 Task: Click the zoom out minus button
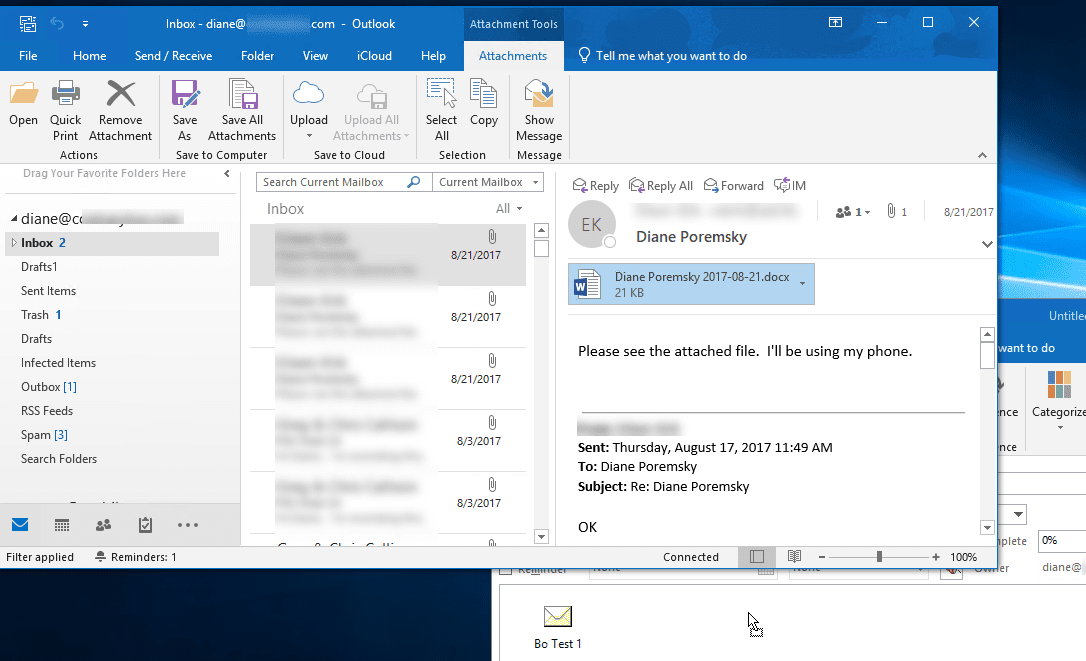(821, 557)
